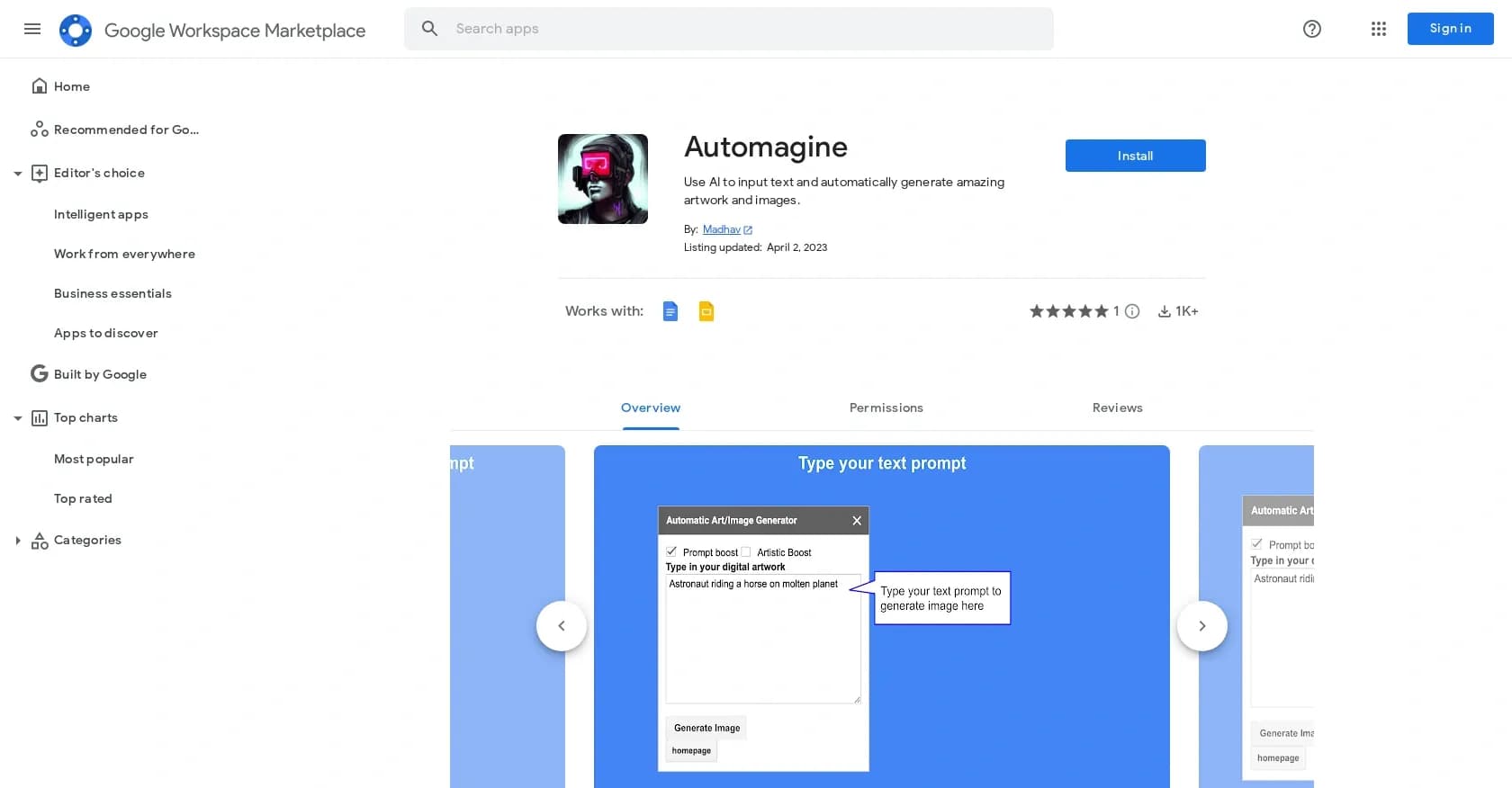This screenshot has width=1512, height=788.
Task: Click the Google Slides works-with icon
Action: click(706, 311)
